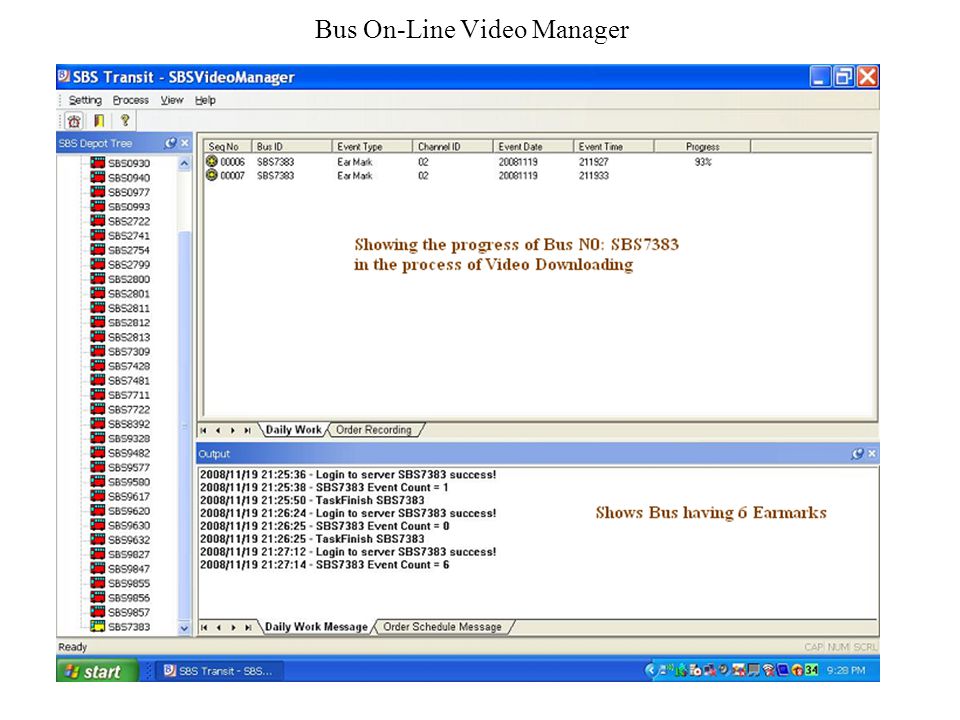960x720 pixels.
Task: Sort by the Progress column header
Action: coord(702,146)
